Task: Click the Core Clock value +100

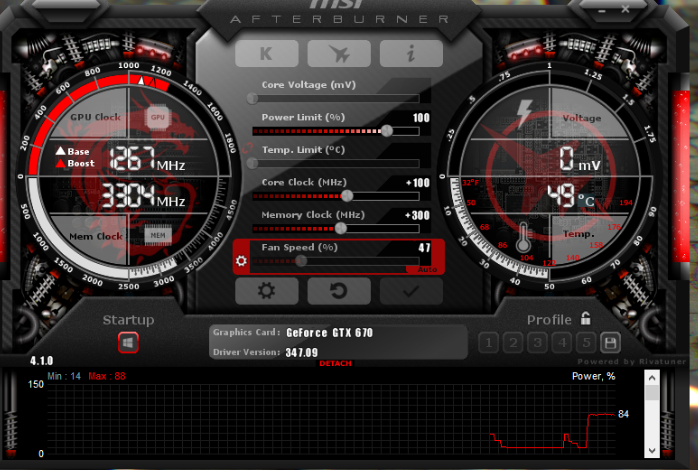Action: point(418,182)
